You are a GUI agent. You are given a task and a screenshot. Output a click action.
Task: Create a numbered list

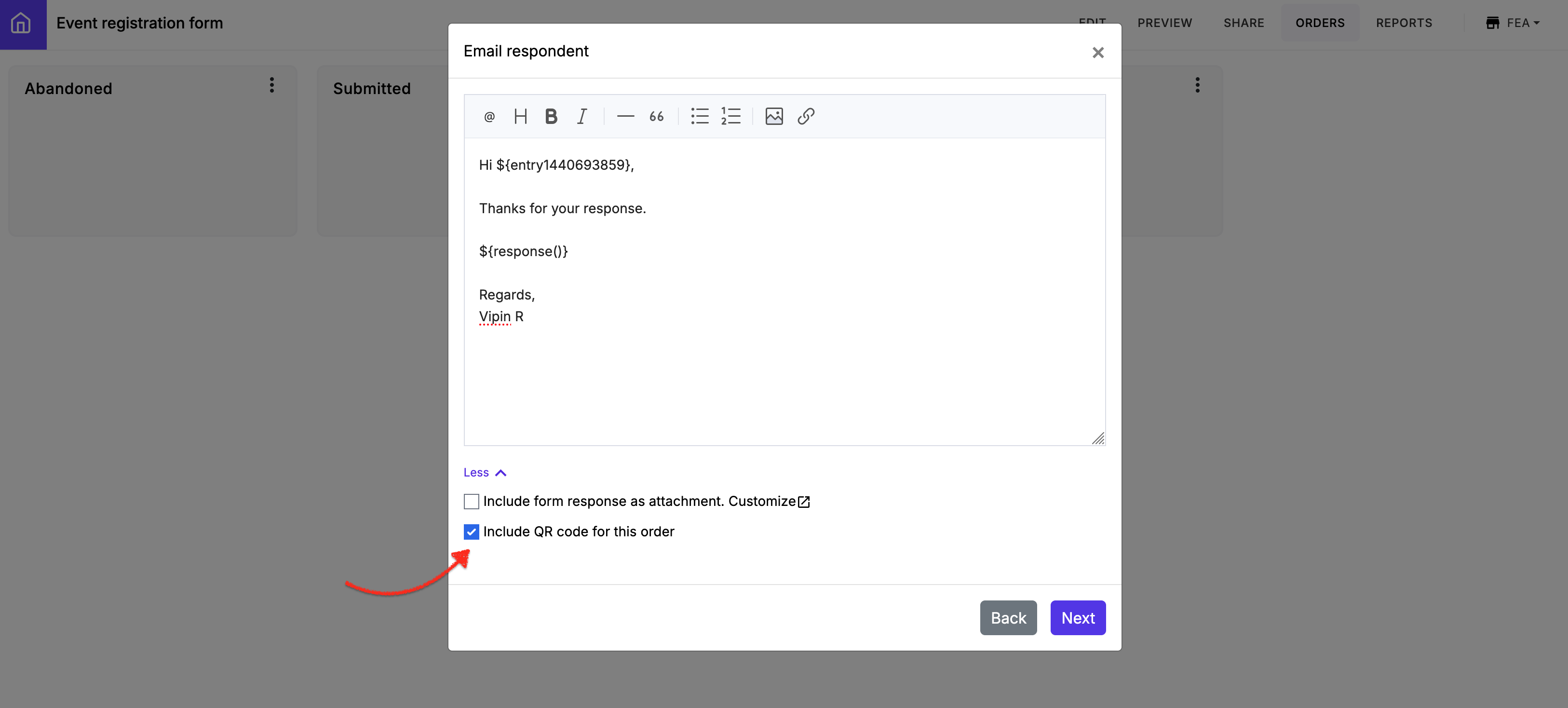coord(730,116)
